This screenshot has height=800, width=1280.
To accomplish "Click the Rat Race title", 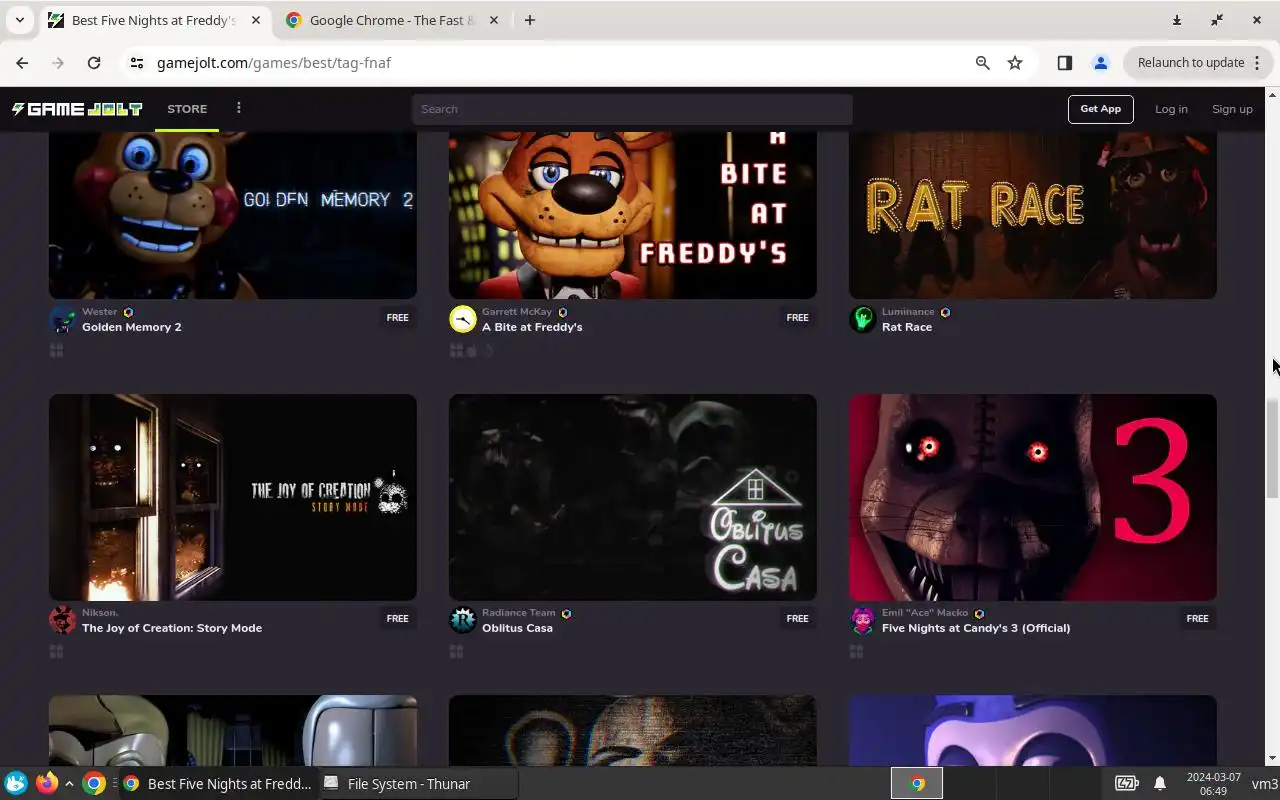I will pyautogui.click(x=907, y=327).
